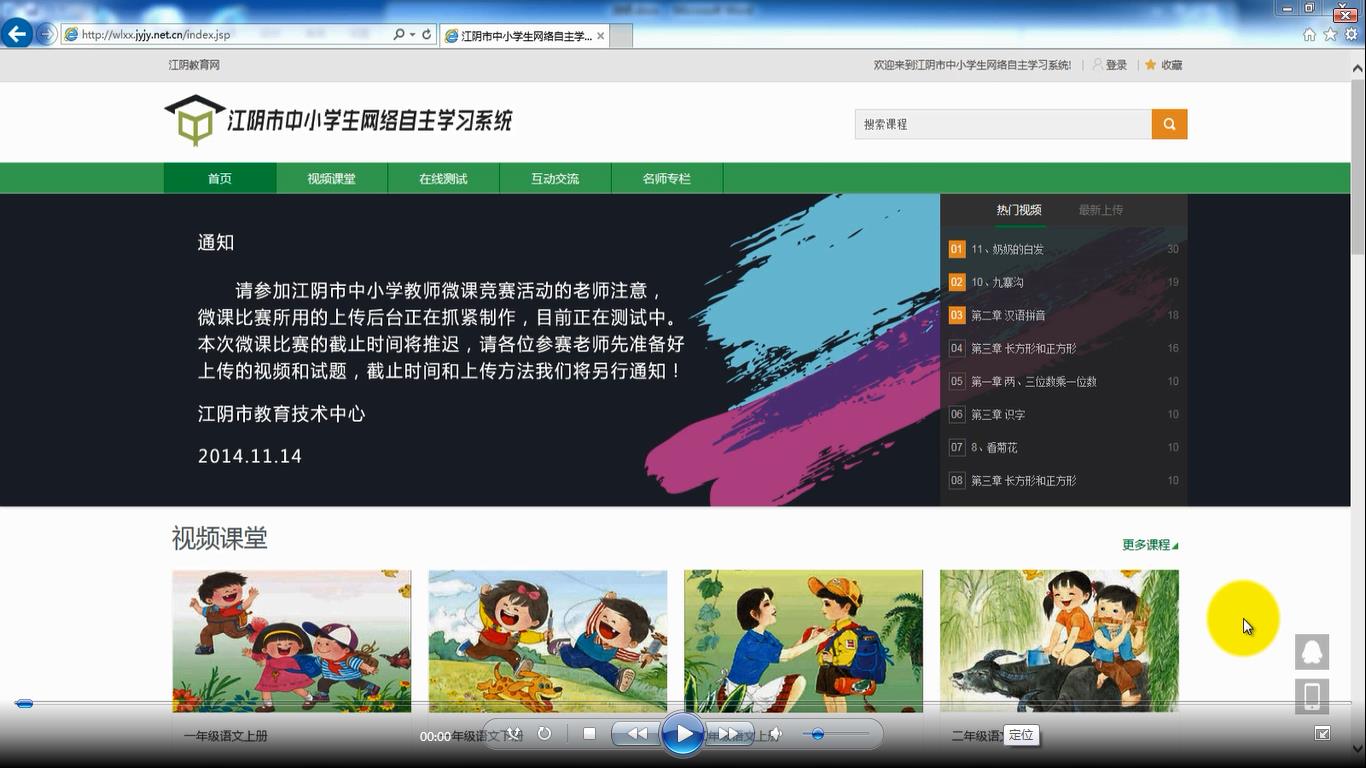Open the 江阴教育网 link
The width and height of the screenshot is (1366, 768).
click(x=194, y=65)
